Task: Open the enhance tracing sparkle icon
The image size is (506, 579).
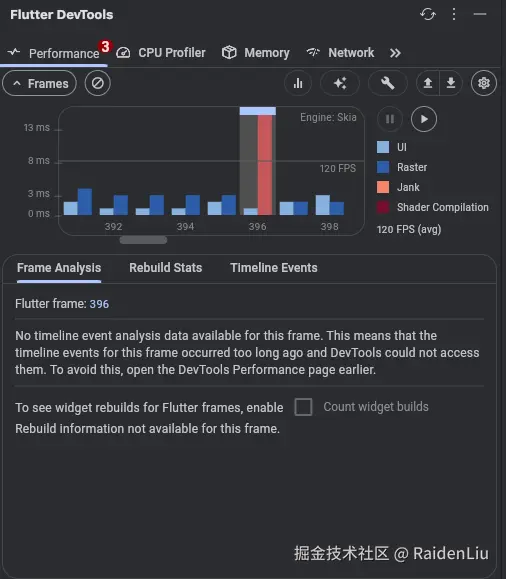Action: [340, 83]
